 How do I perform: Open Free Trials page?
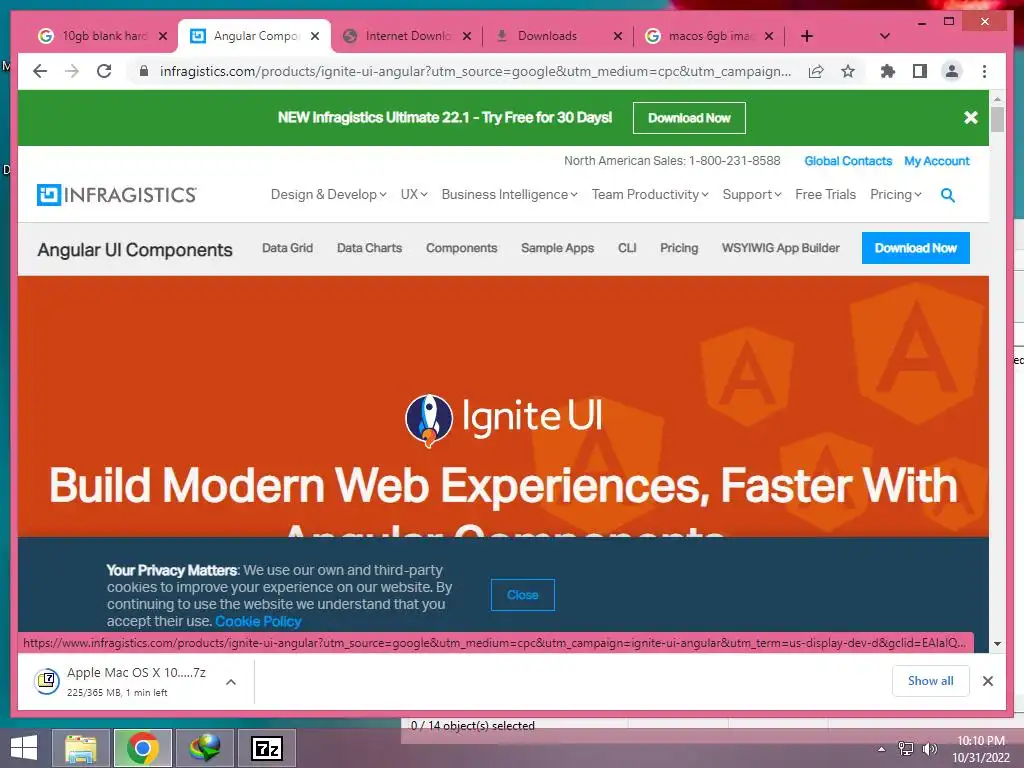(x=825, y=195)
